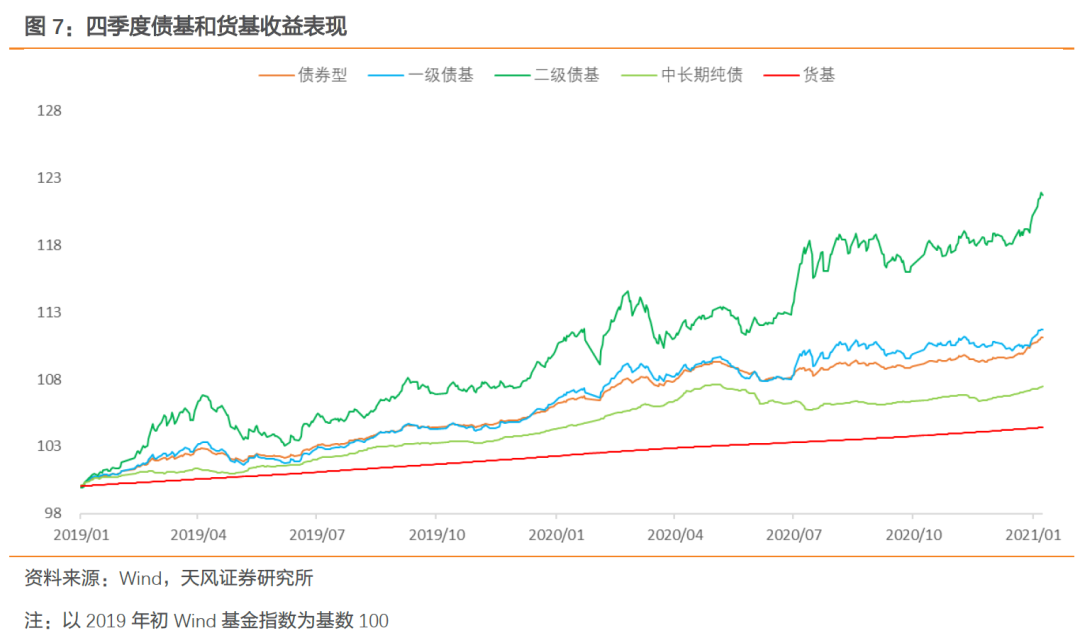The width and height of the screenshot is (1080, 633).
Task: Click the 债券型 legend label
Action: [x=322, y=75]
